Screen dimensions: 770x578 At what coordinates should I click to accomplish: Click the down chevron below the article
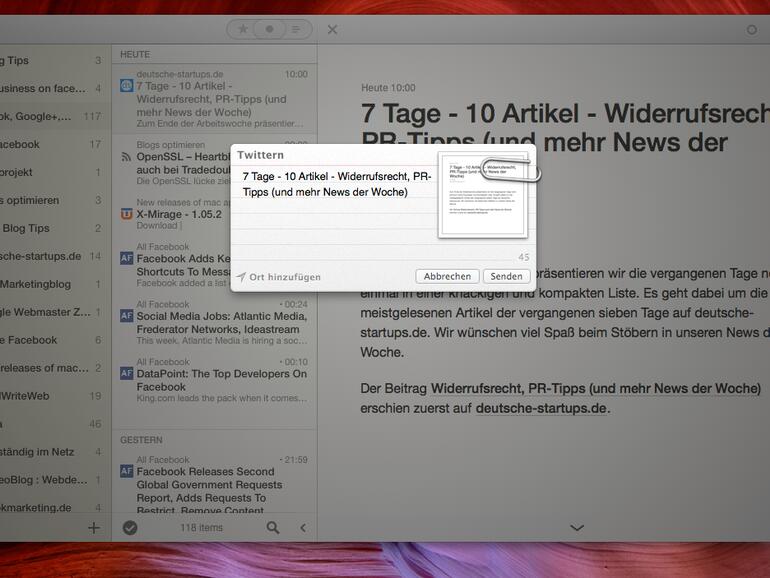tap(577, 527)
